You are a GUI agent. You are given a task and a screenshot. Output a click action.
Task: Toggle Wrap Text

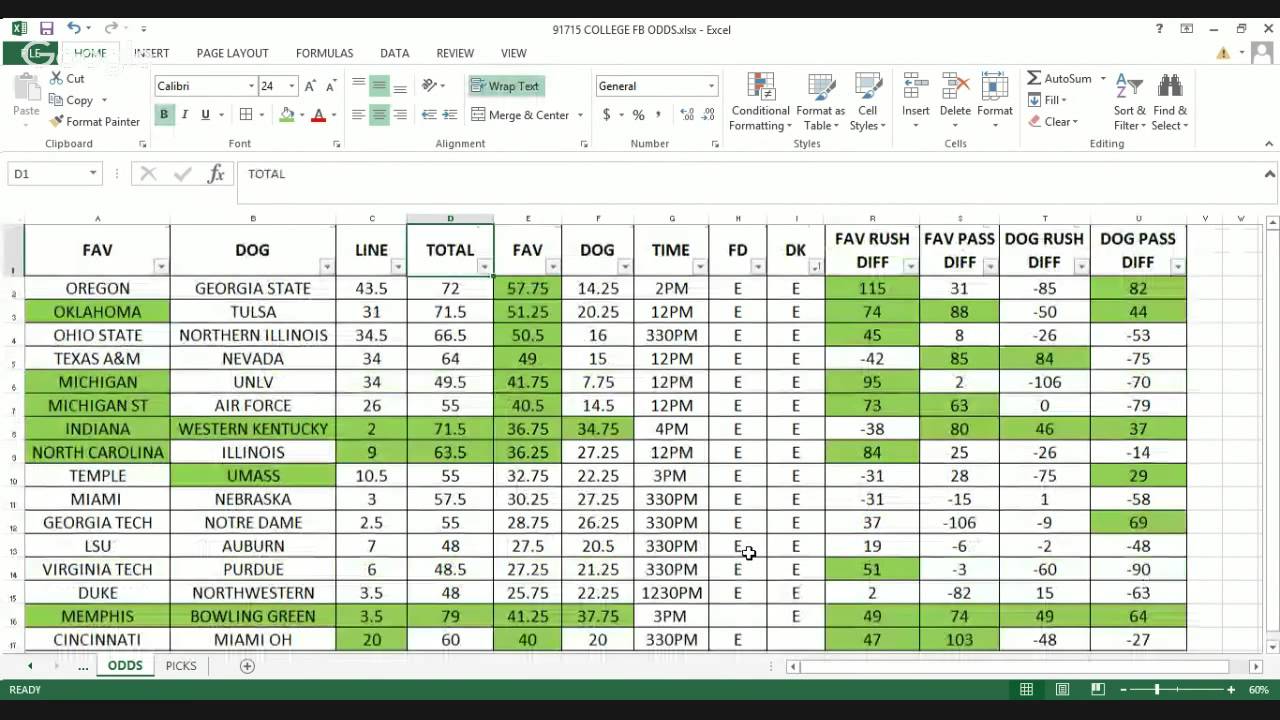click(505, 86)
